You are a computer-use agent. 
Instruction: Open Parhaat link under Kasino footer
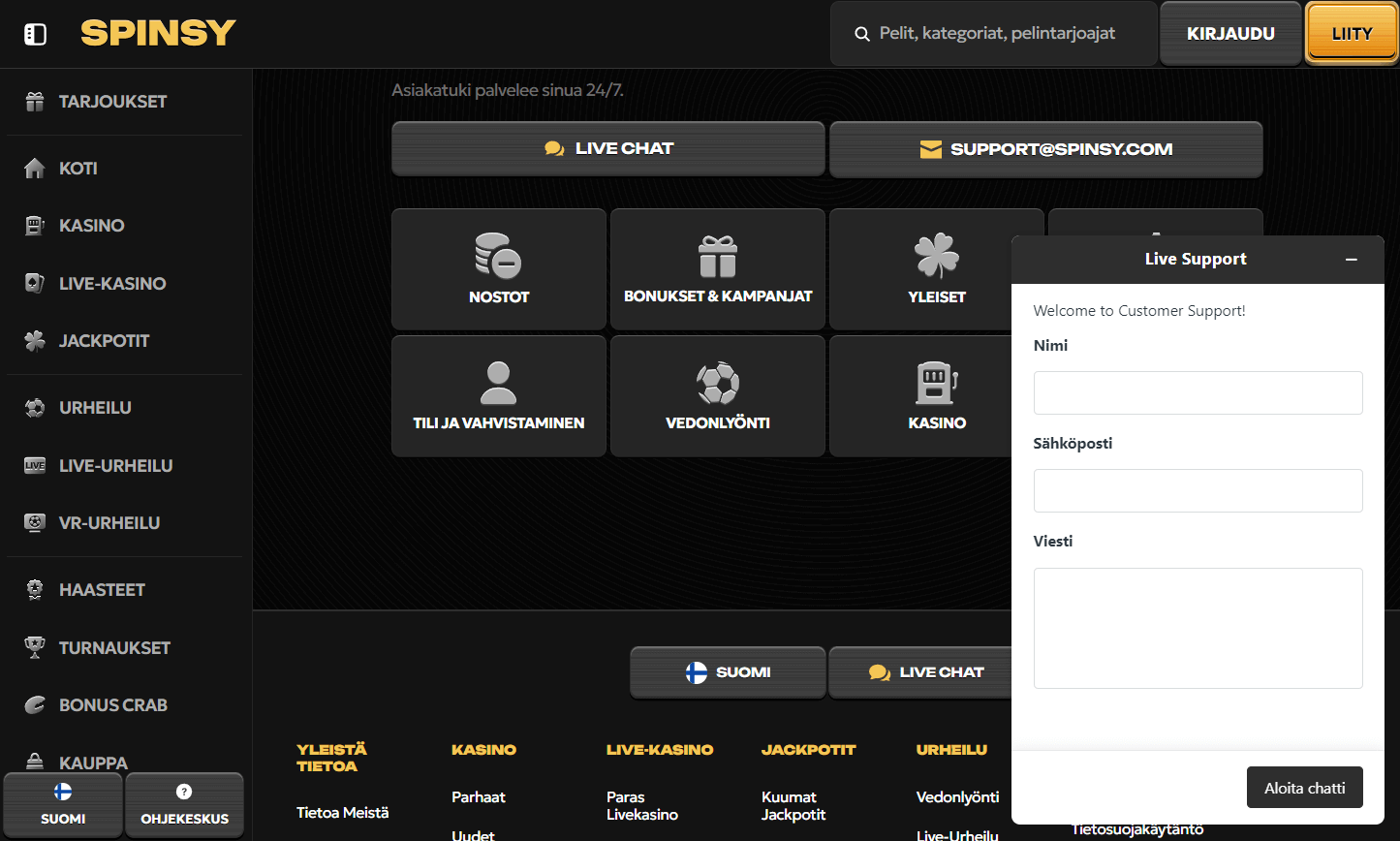coord(479,797)
